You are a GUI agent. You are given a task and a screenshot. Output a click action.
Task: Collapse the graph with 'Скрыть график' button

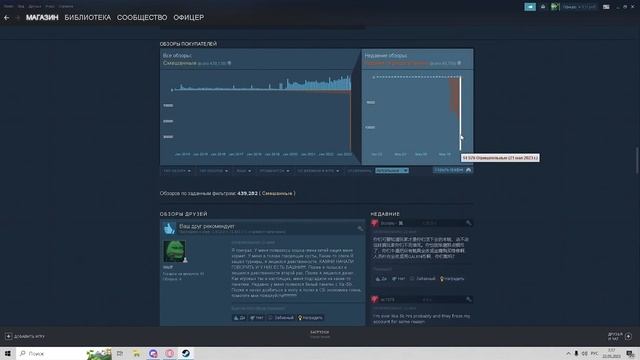pyautogui.click(x=453, y=170)
